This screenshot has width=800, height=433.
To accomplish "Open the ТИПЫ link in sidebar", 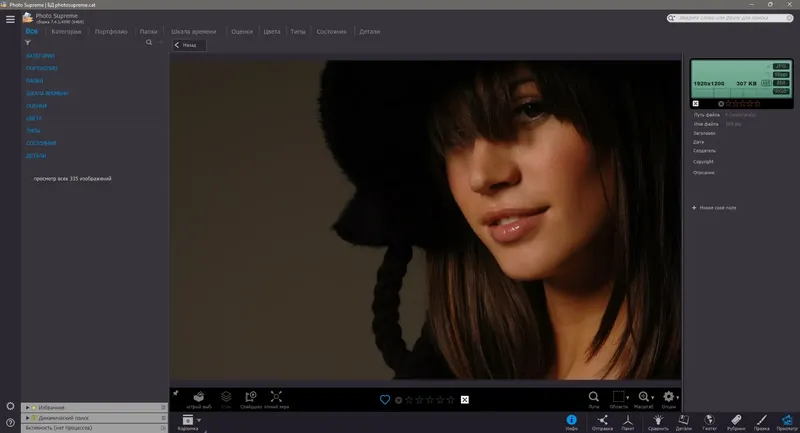I will point(33,131).
